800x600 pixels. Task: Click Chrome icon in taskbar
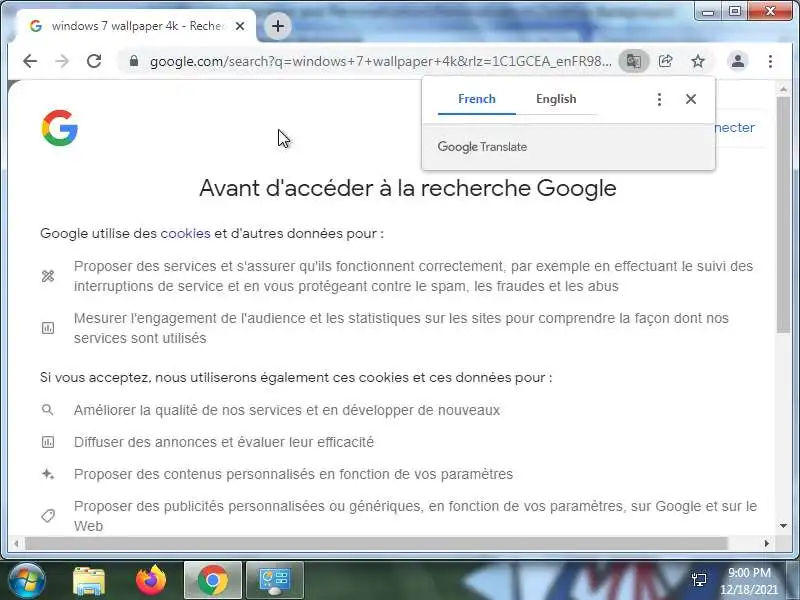[x=213, y=581]
